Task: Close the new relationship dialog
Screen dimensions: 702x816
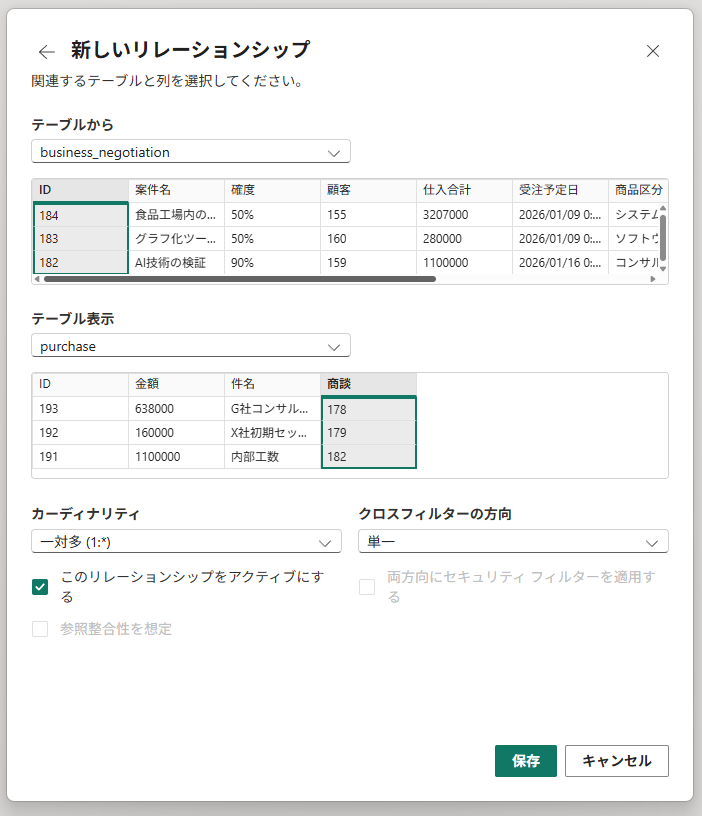Action: (x=653, y=51)
